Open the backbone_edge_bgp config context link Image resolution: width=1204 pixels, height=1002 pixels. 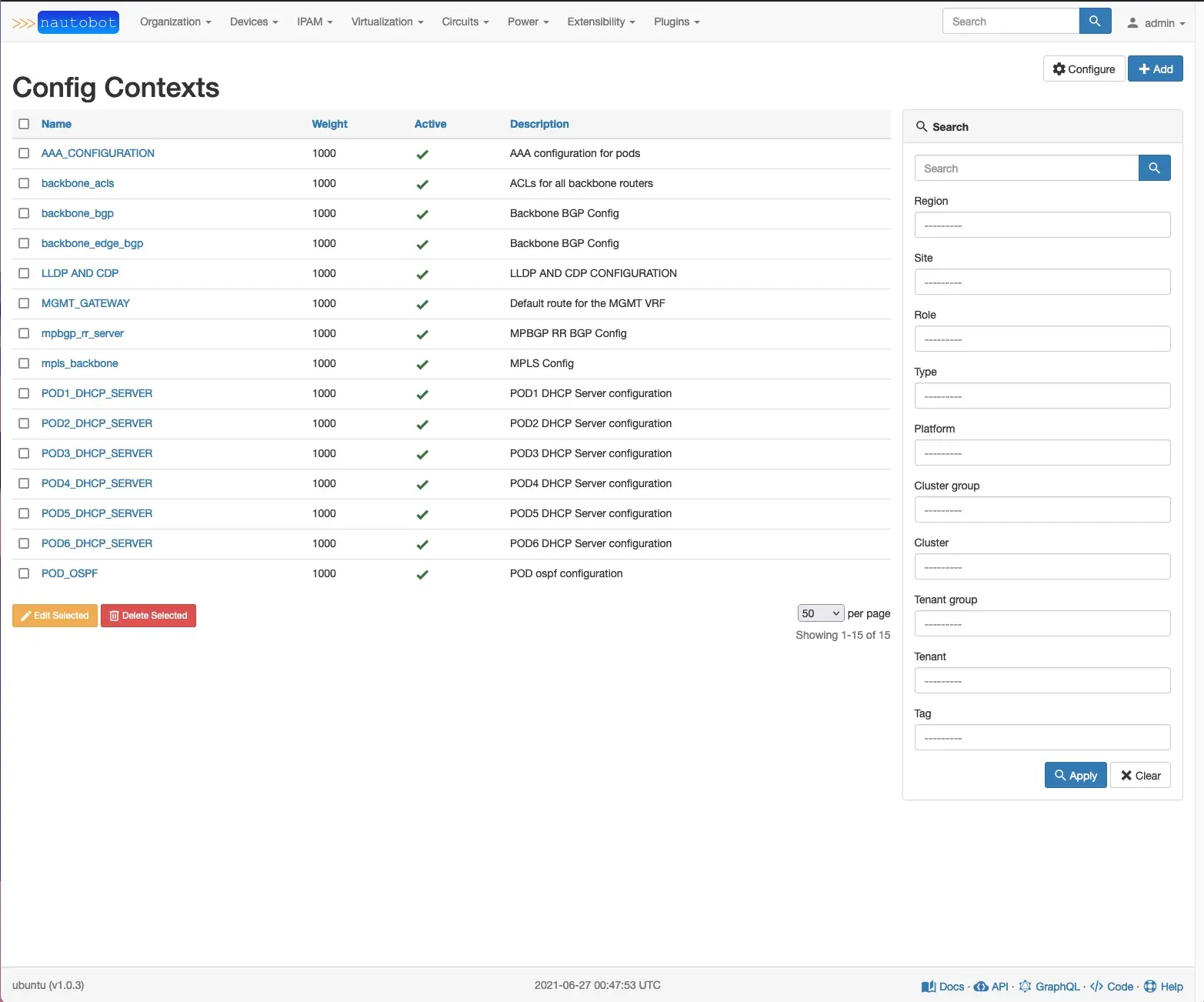pyautogui.click(x=92, y=243)
